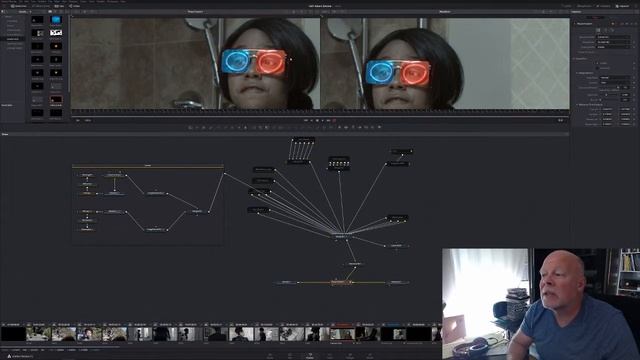Viewport: 640px width, 360px height.
Task: Select the first black clip thumbnail in clips strip
Action: (x=13, y=334)
